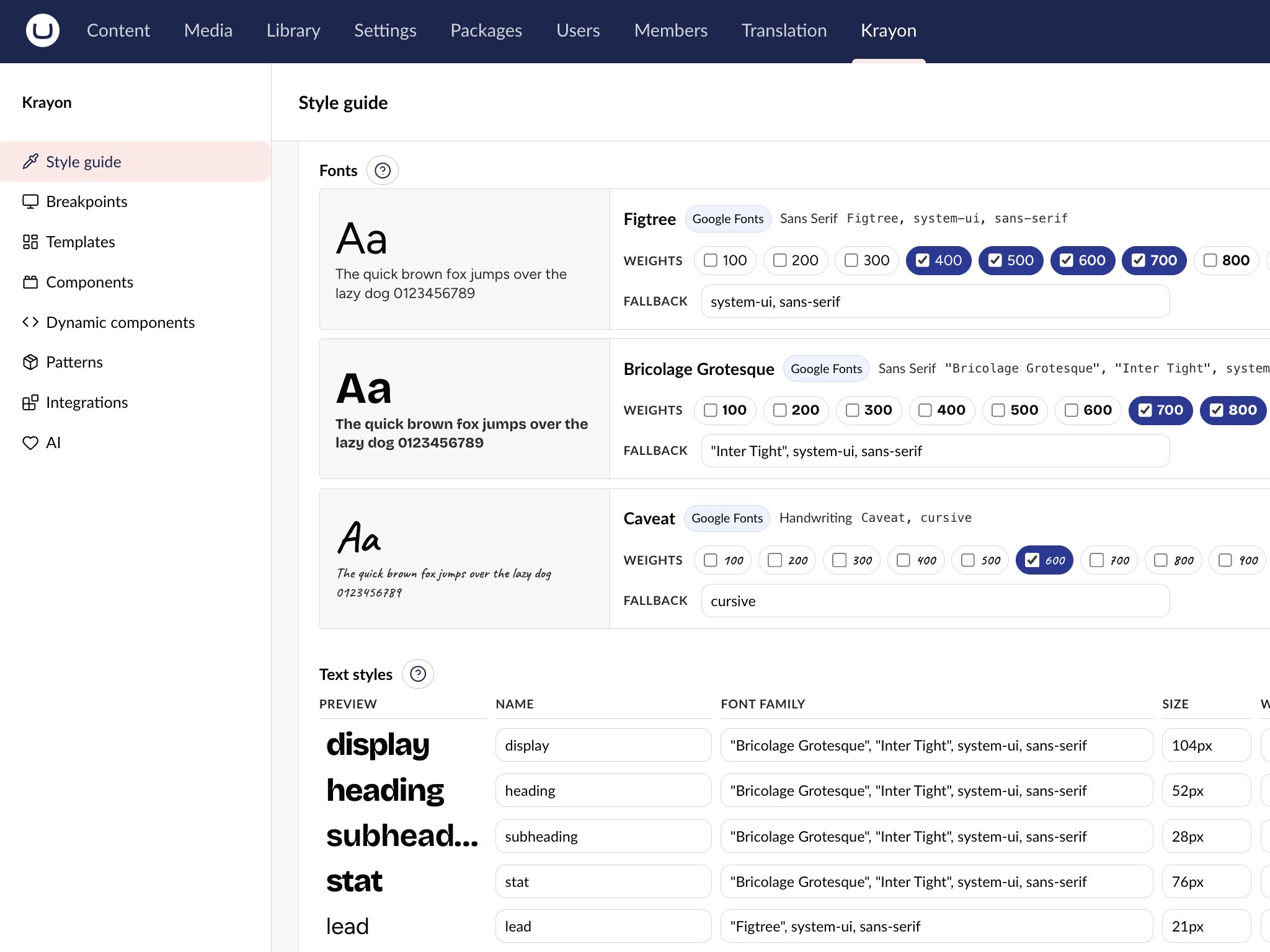Enable Figtree weight 300
The height and width of the screenshot is (952, 1270).
click(867, 260)
